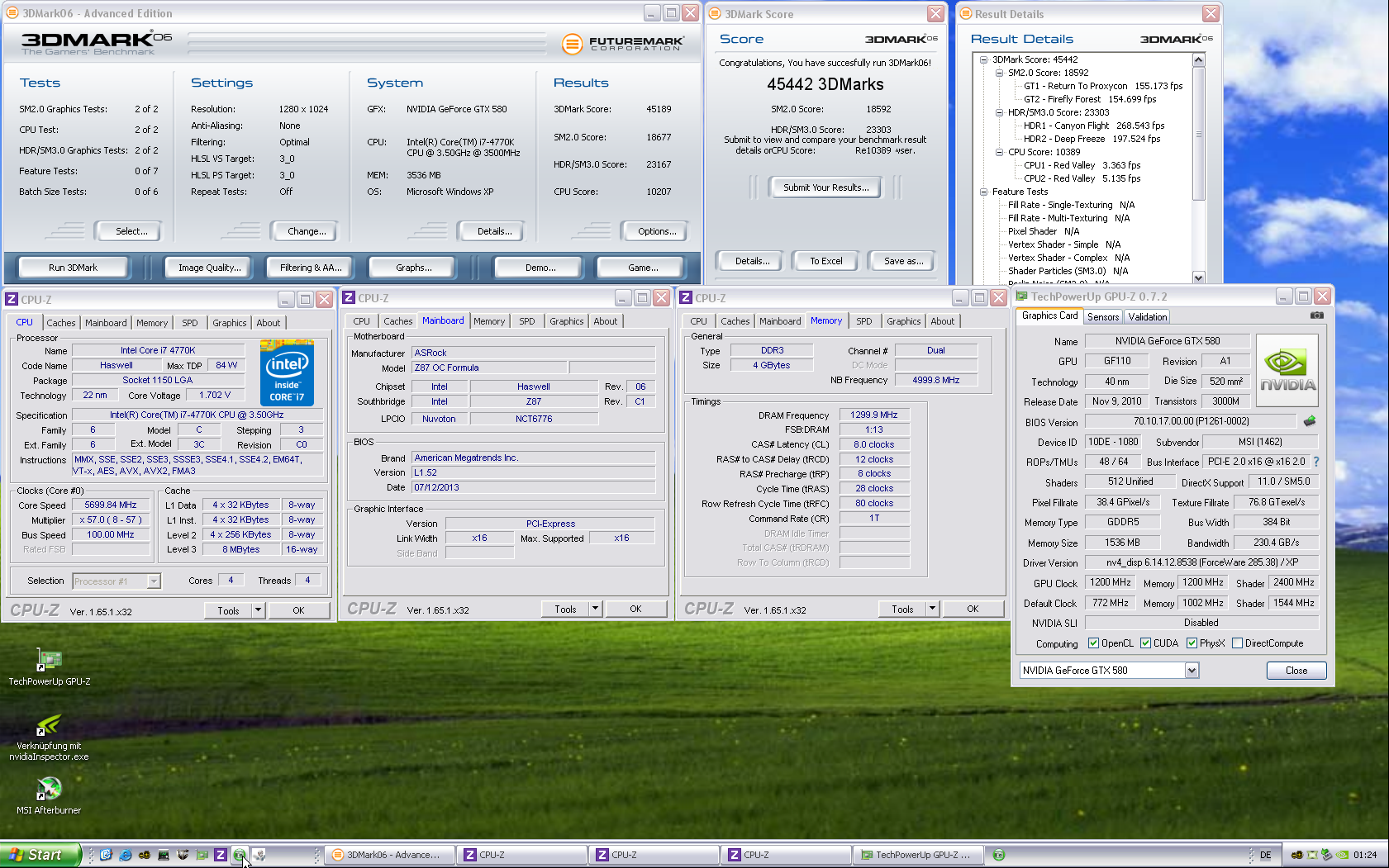
Task: Open Processor #1 selection dropdown
Action: click(154, 581)
